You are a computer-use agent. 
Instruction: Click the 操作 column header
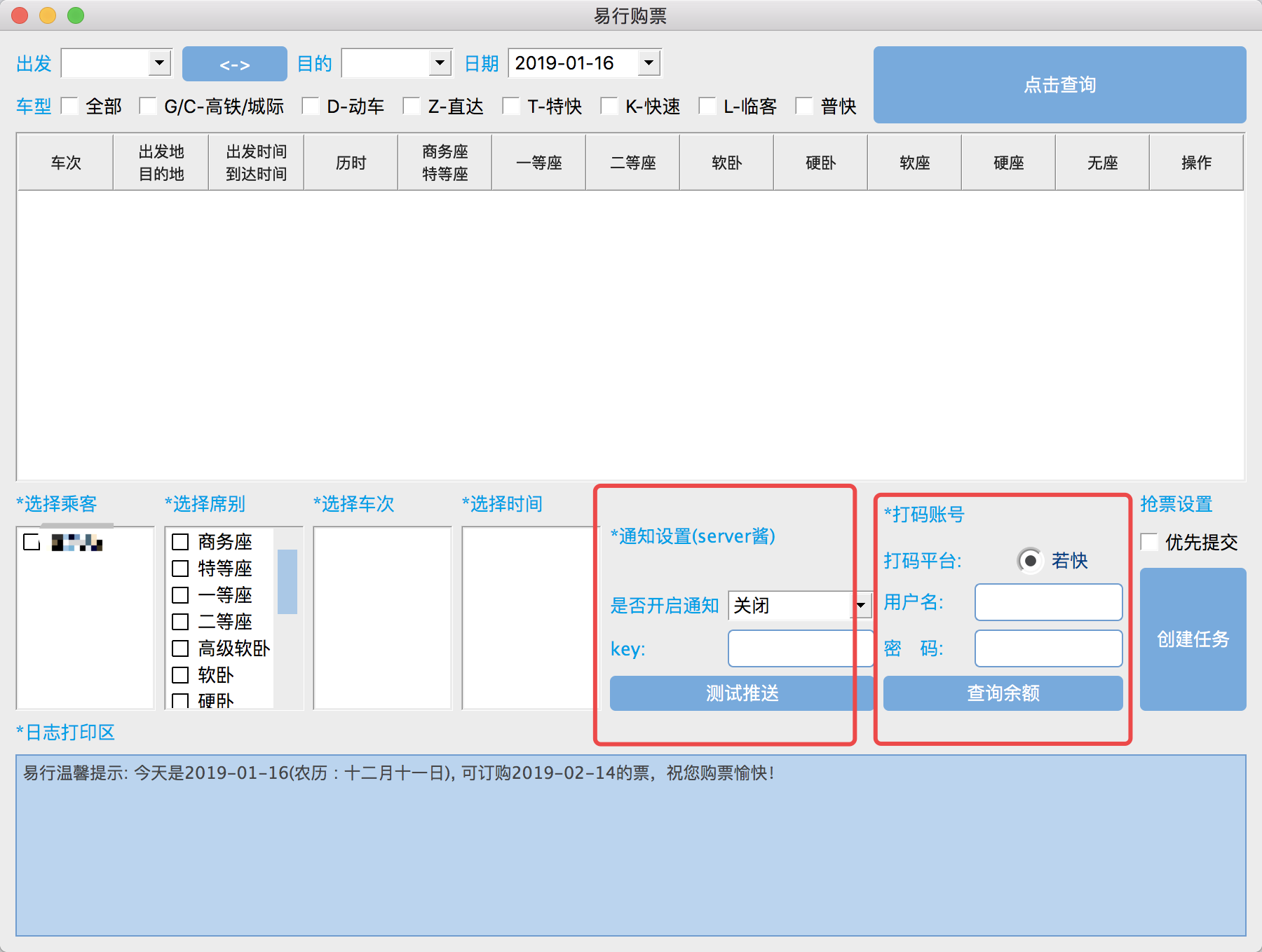(1197, 163)
